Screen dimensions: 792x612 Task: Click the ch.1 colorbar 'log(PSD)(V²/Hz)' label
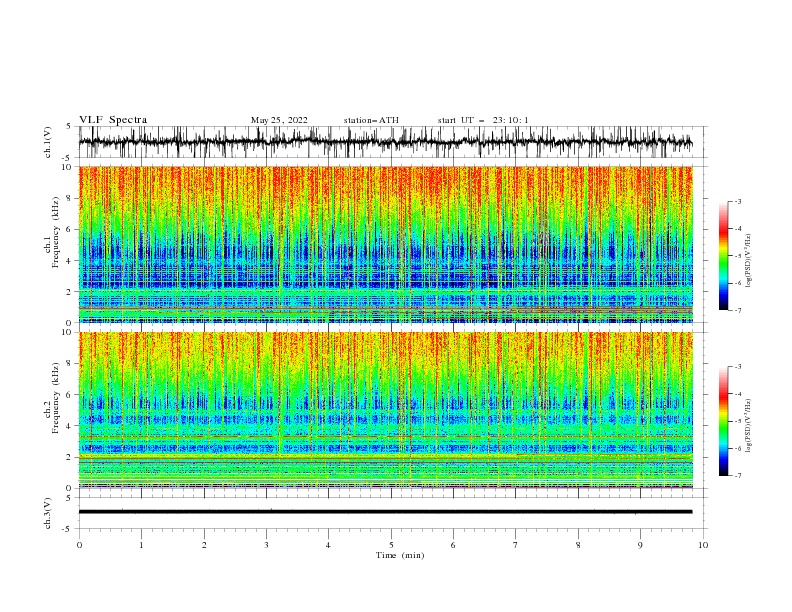click(749, 261)
